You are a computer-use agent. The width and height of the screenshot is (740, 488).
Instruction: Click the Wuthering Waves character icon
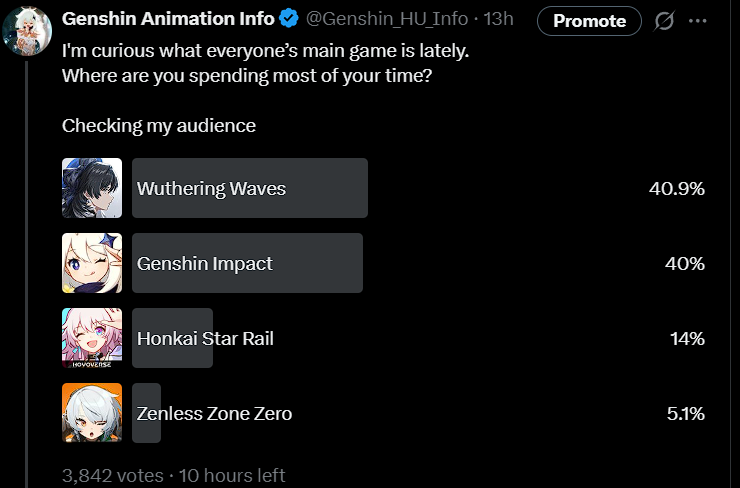point(92,188)
